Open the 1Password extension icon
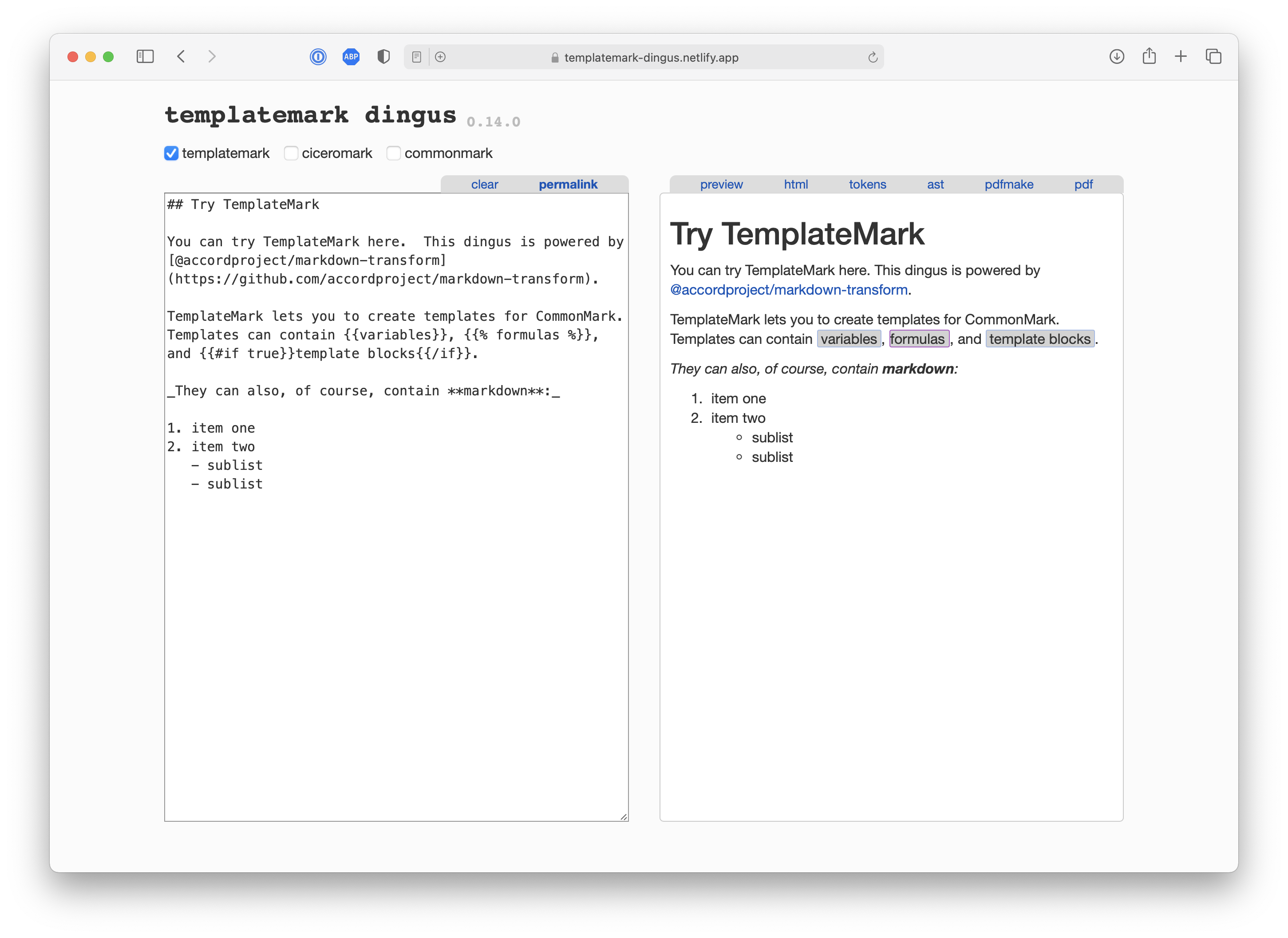The image size is (1288, 938). 318,57
